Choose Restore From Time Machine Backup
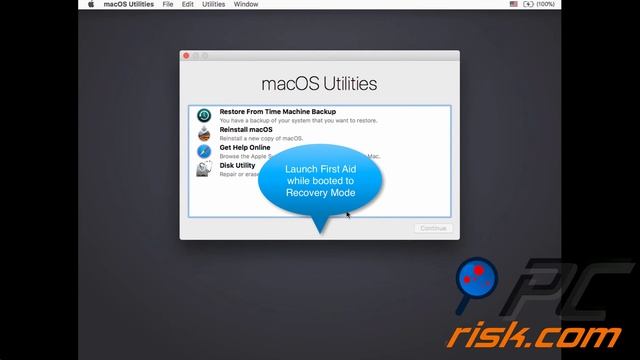 [x=278, y=111]
